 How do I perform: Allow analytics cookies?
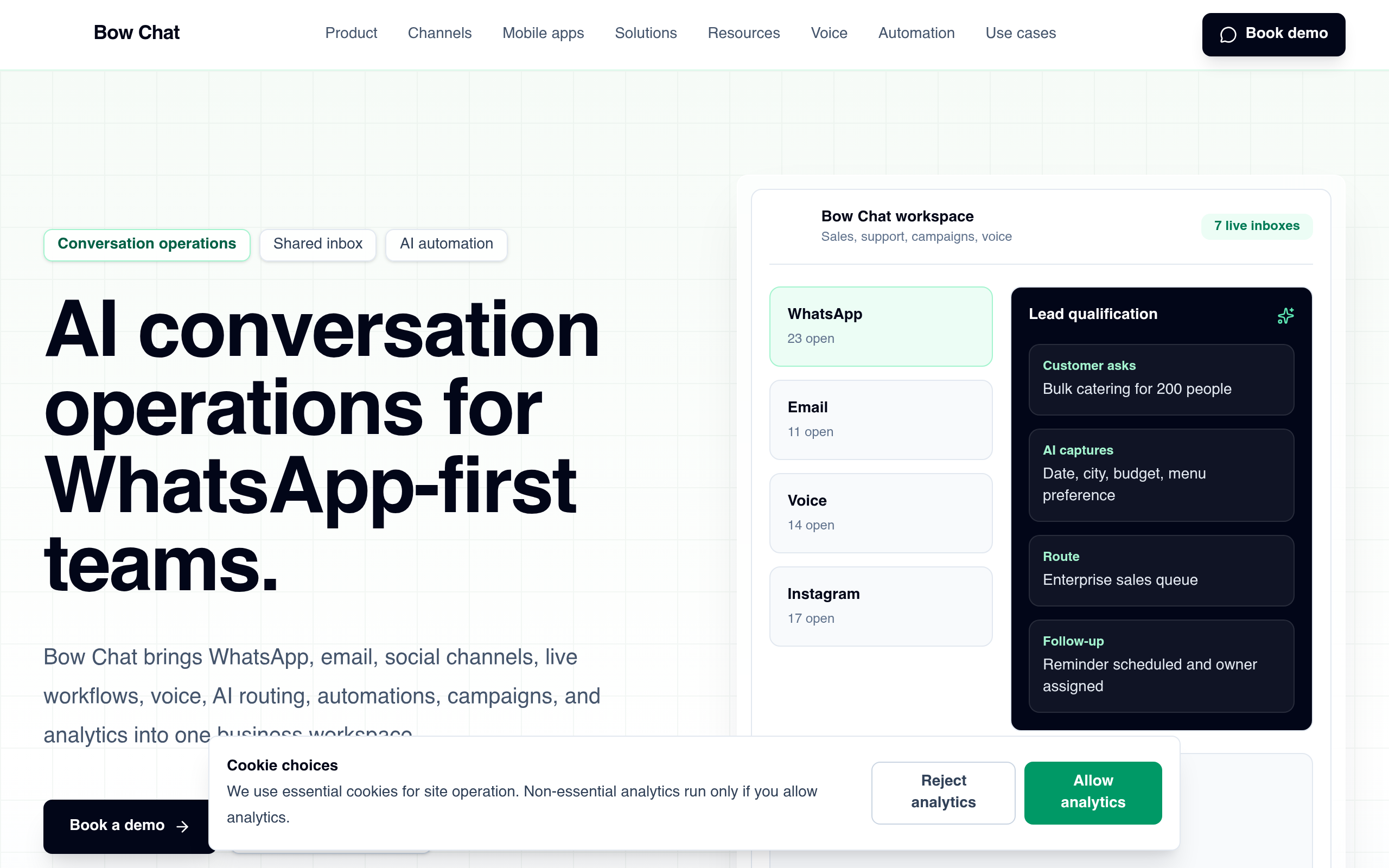(x=1093, y=792)
